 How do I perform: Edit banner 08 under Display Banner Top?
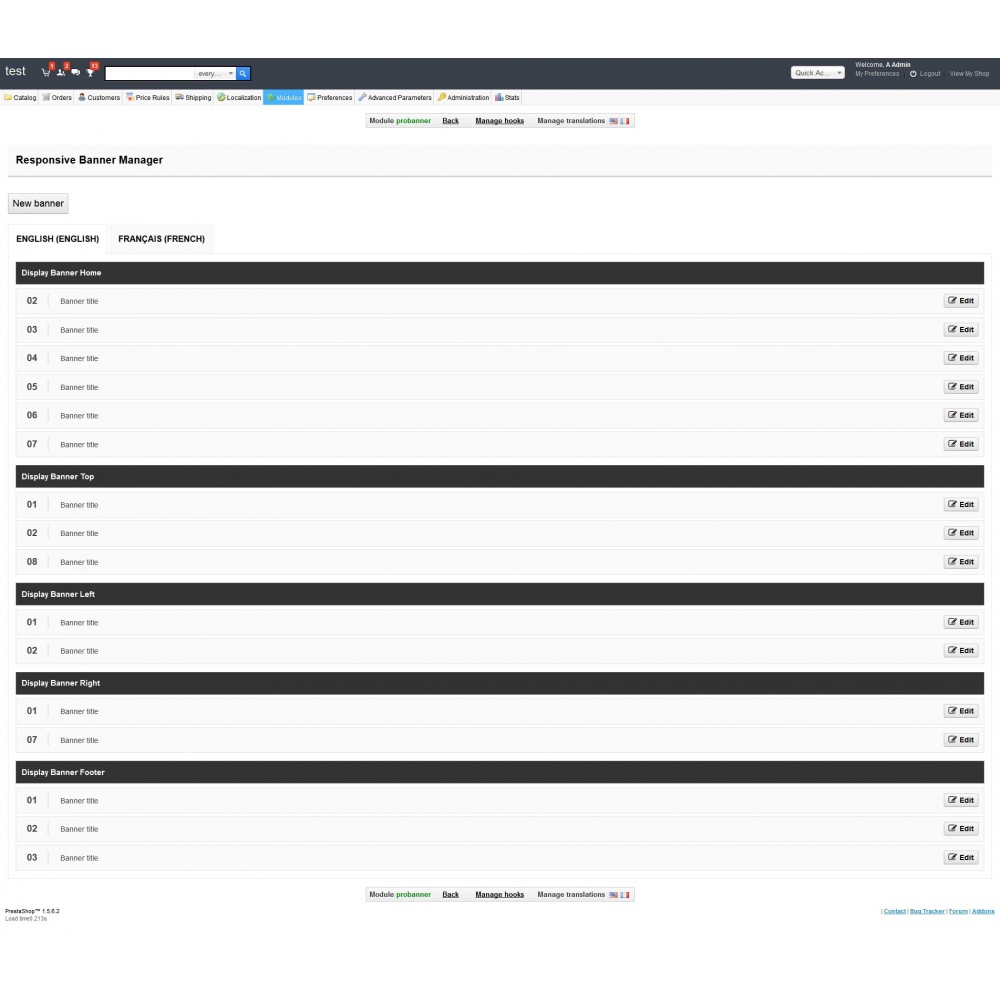pos(960,562)
